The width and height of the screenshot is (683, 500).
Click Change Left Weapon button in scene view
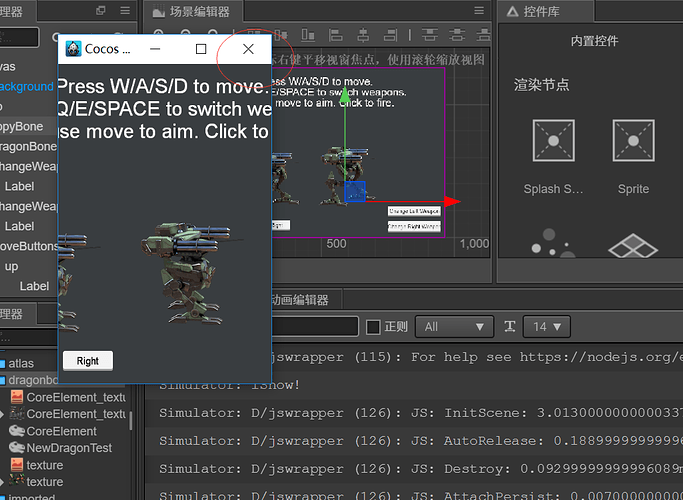pos(414,211)
